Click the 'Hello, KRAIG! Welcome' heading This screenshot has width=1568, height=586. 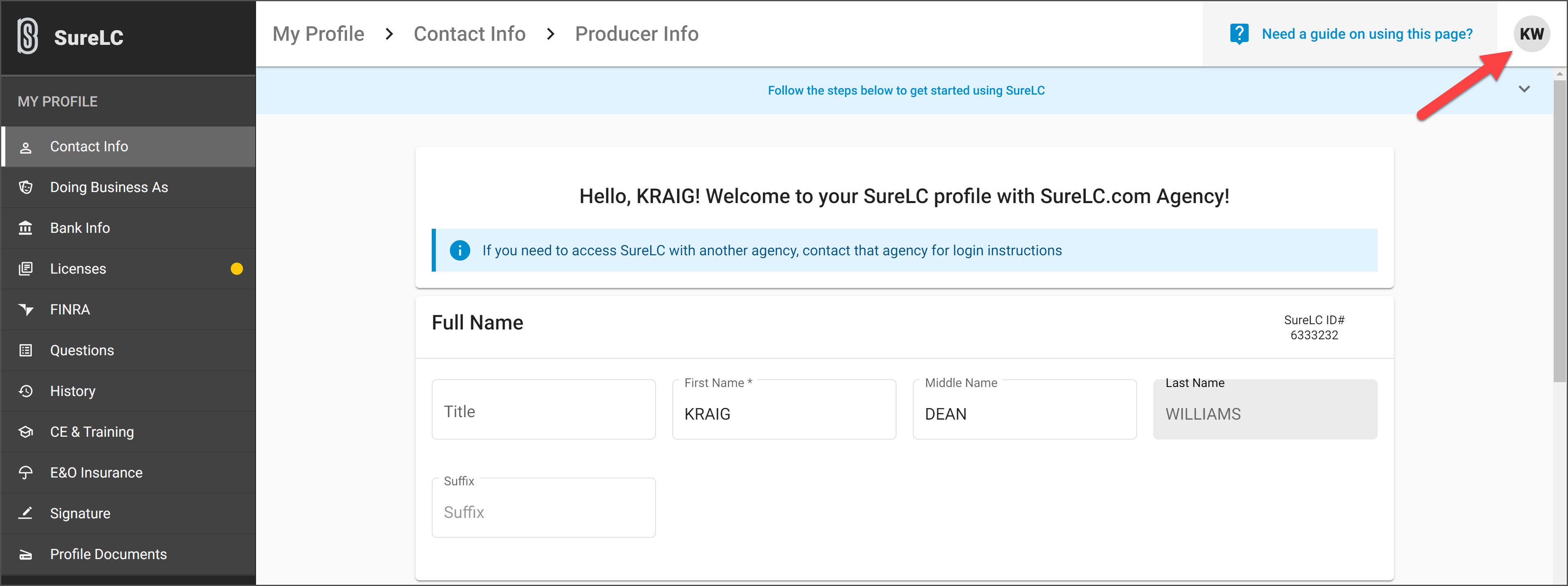pos(904,197)
